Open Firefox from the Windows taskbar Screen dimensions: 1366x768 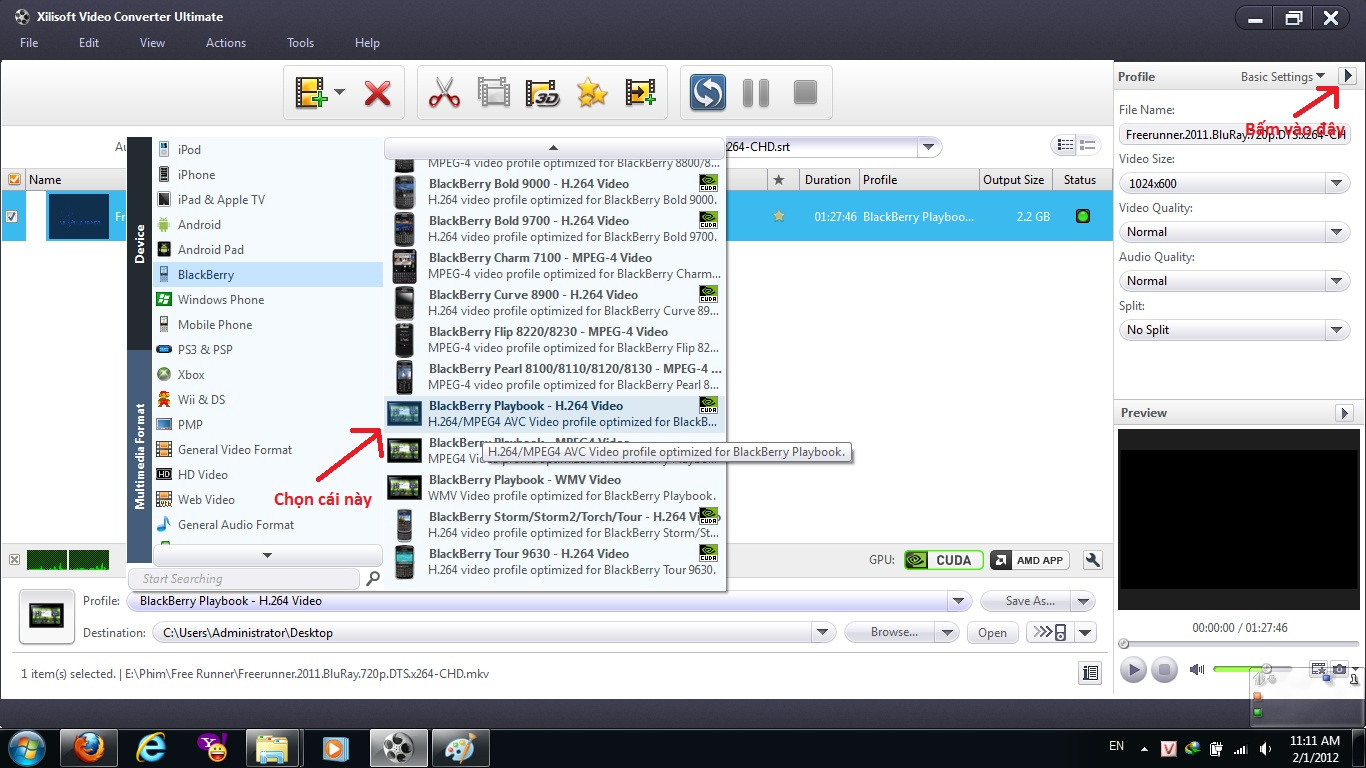coord(88,747)
